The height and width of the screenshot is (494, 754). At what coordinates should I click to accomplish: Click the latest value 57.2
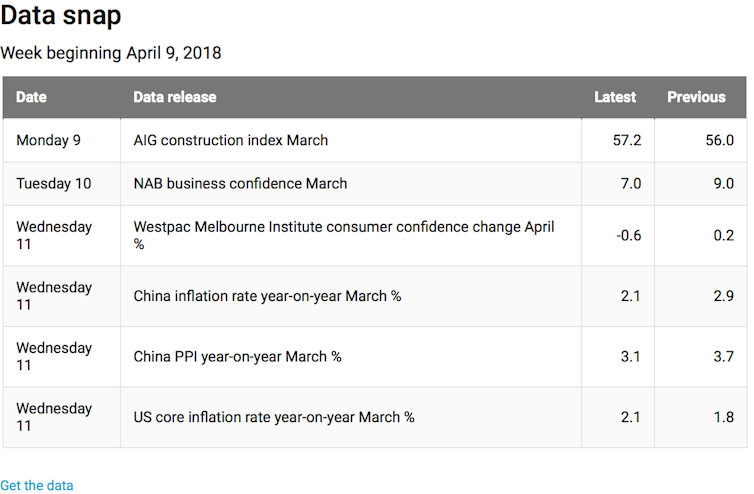tap(626, 141)
